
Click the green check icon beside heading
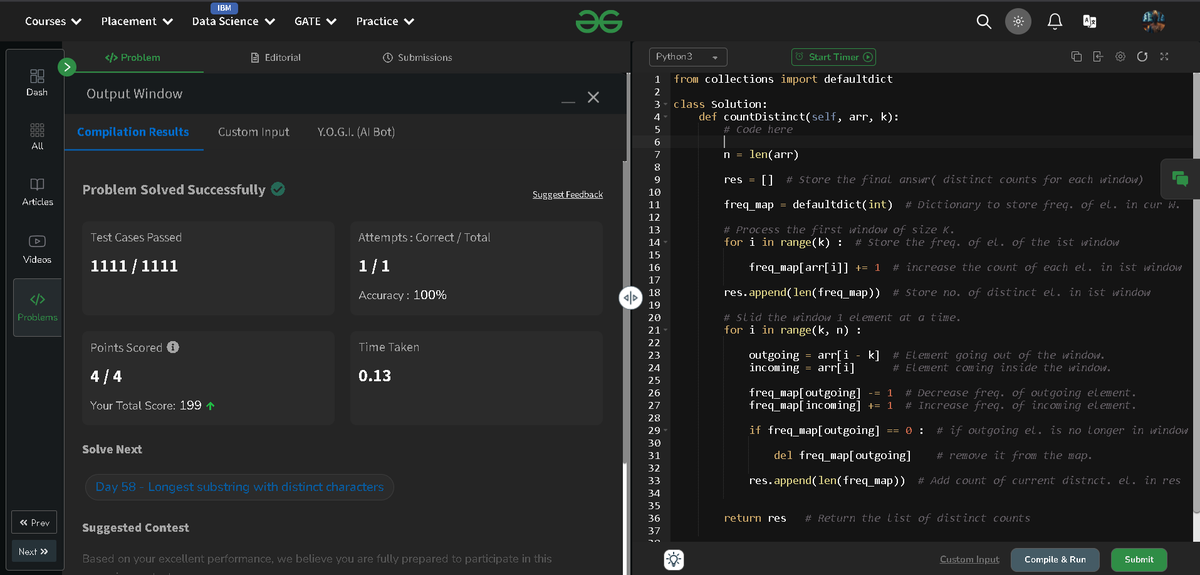pos(278,188)
